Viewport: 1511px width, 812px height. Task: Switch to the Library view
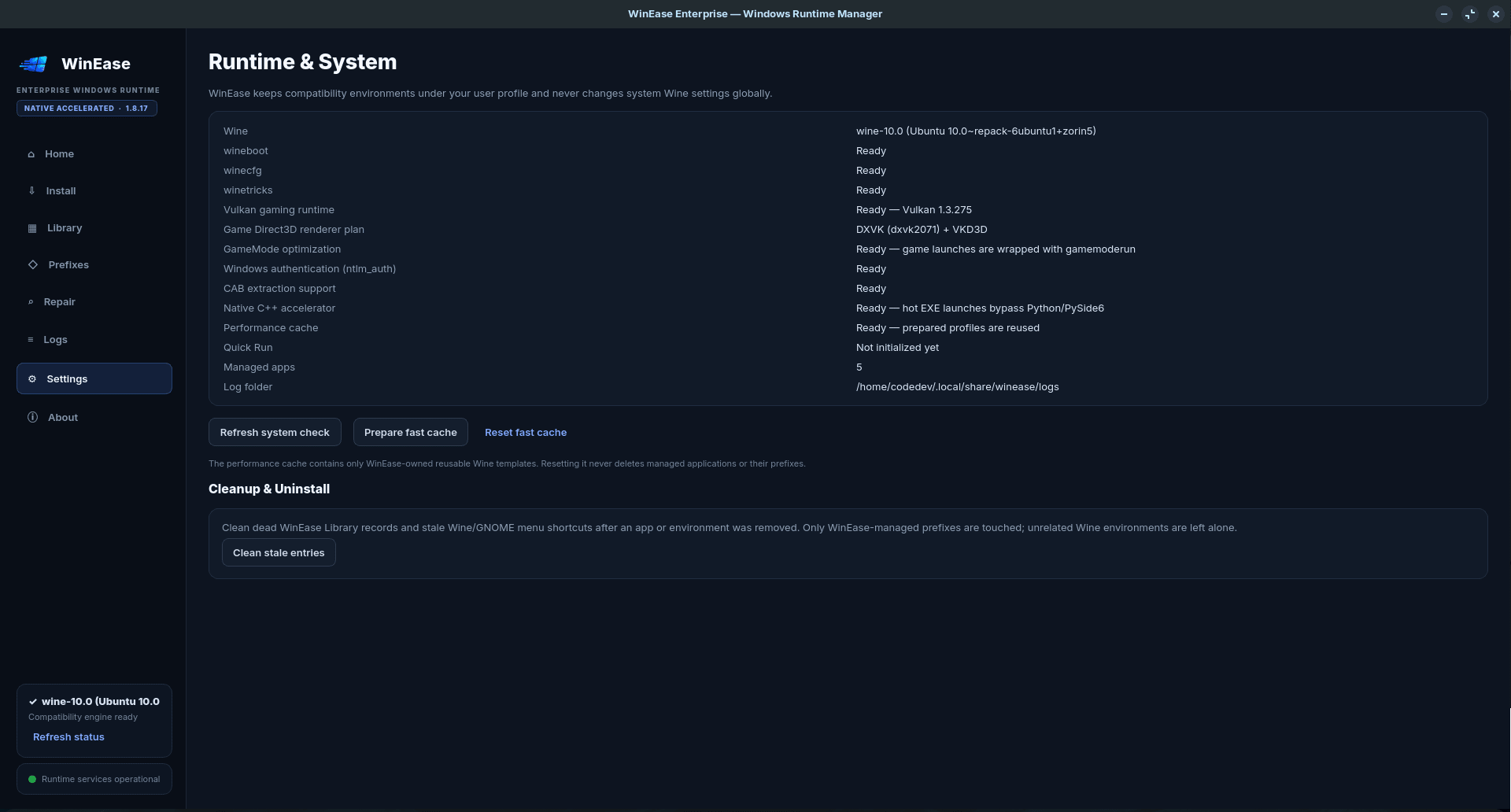pyautogui.click(x=94, y=228)
